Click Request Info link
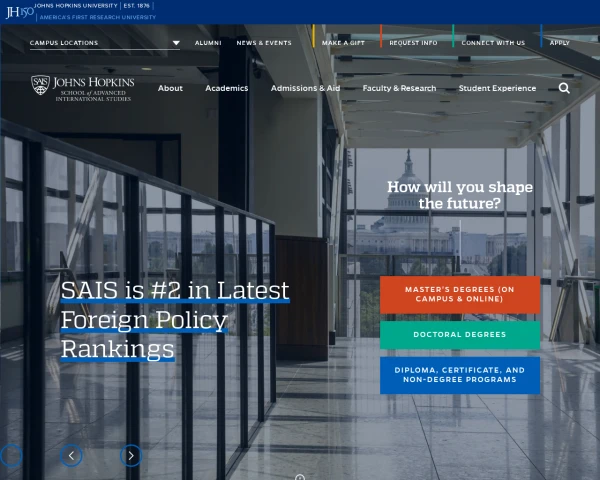 pyautogui.click(x=413, y=43)
